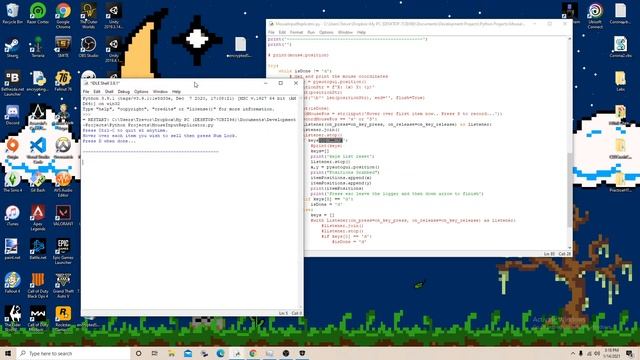Launch VALORANT from the desktop

click(x=63, y=216)
